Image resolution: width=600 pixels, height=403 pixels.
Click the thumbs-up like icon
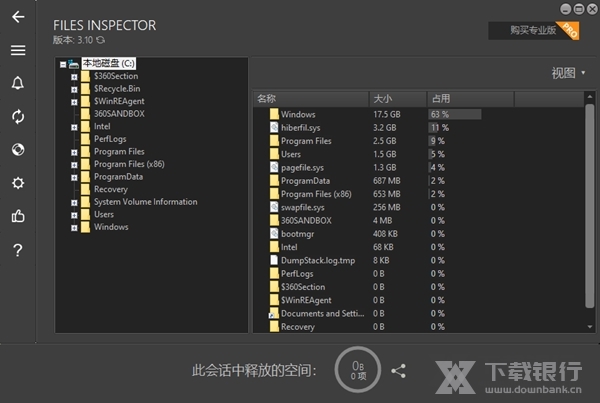(x=18, y=216)
